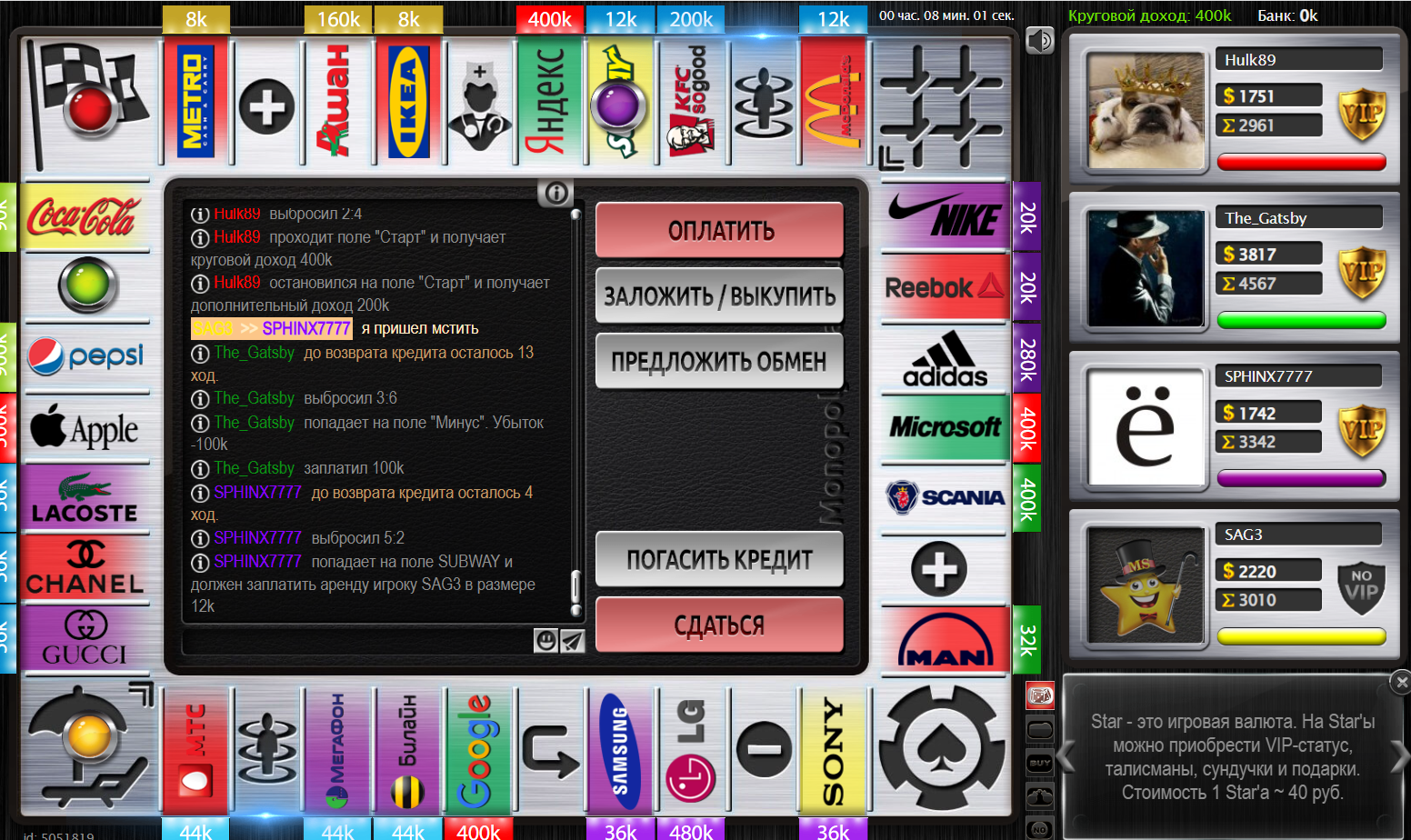Select the LG property cell
The width and height of the screenshot is (1411, 840).
tap(692, 751)
